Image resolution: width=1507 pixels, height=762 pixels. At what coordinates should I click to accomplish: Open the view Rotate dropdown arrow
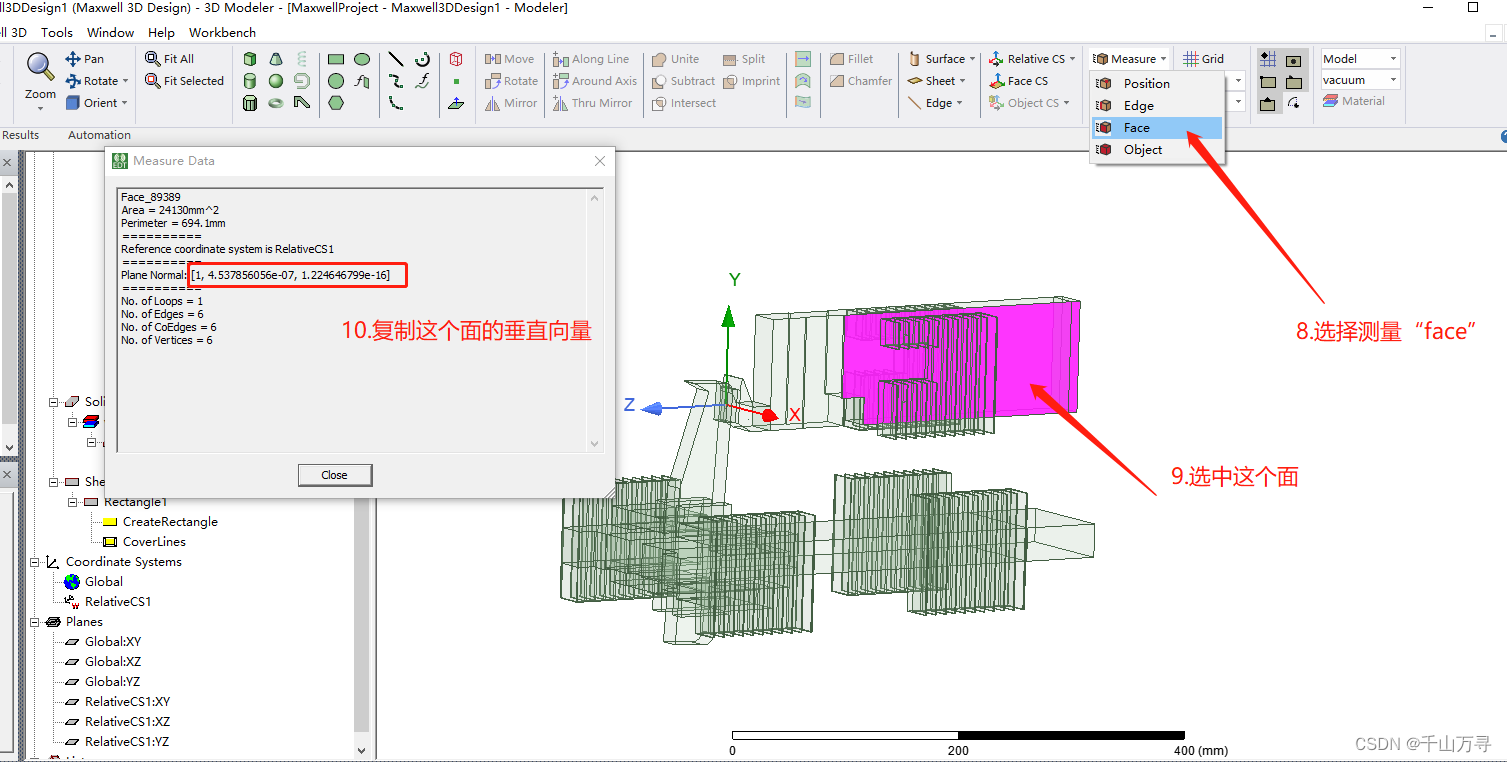click(127, 81)
